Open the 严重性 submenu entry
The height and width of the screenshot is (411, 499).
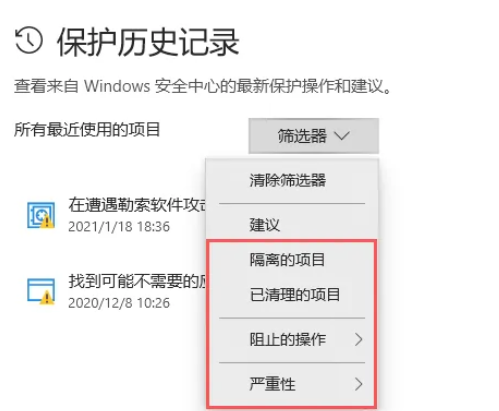(x=292, y=384)
